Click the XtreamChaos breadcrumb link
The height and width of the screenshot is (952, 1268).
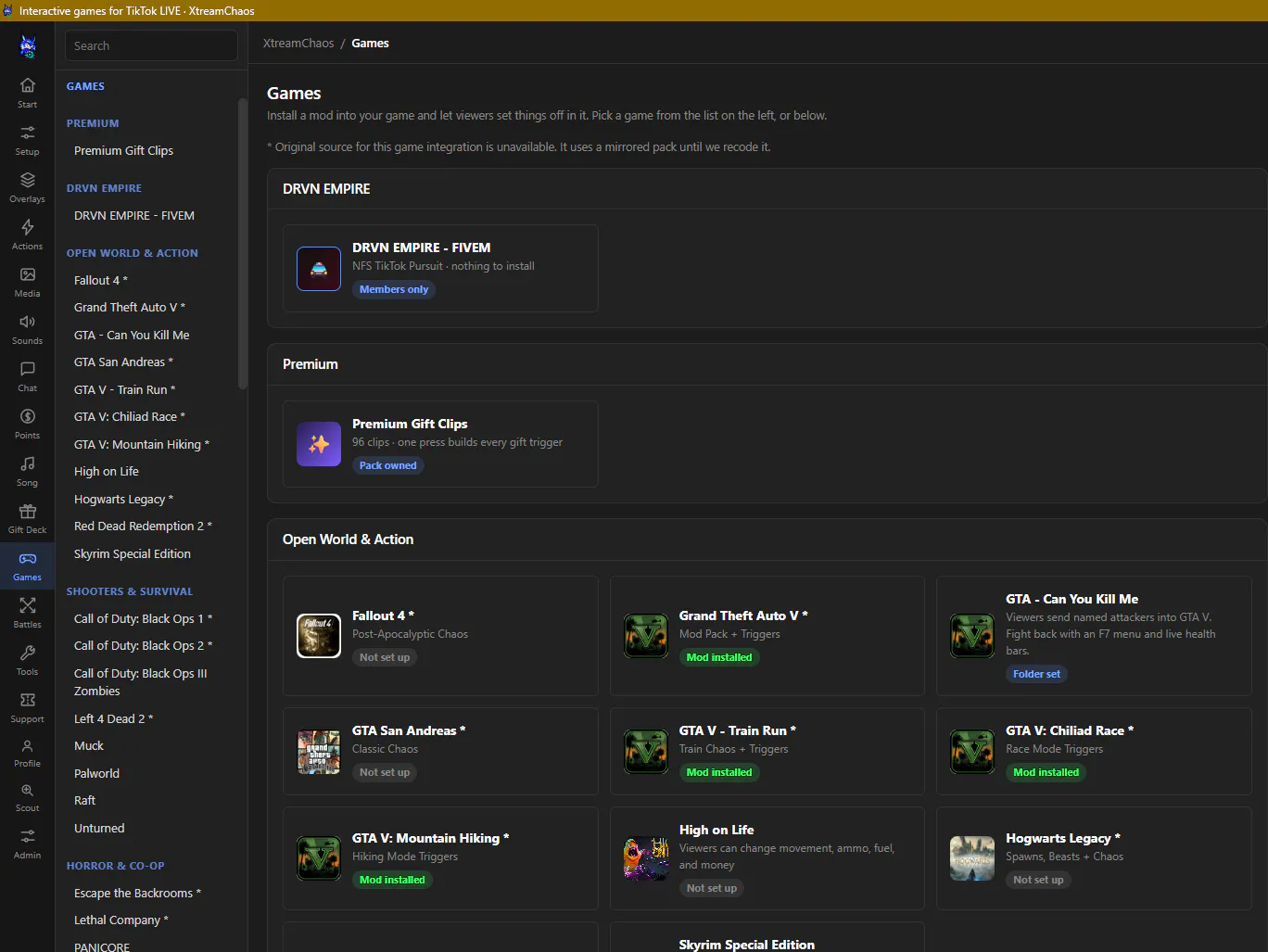tap(298, 44)
